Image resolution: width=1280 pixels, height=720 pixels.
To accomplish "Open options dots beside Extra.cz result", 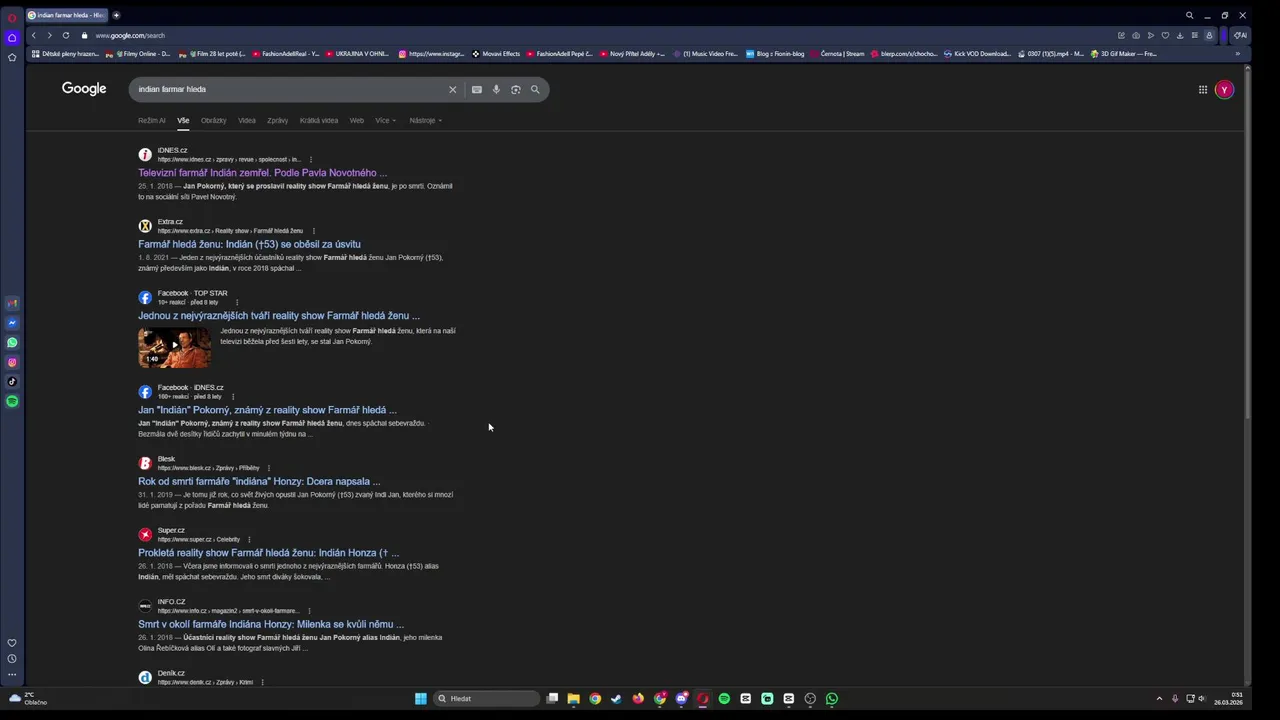I will [314, 231].
